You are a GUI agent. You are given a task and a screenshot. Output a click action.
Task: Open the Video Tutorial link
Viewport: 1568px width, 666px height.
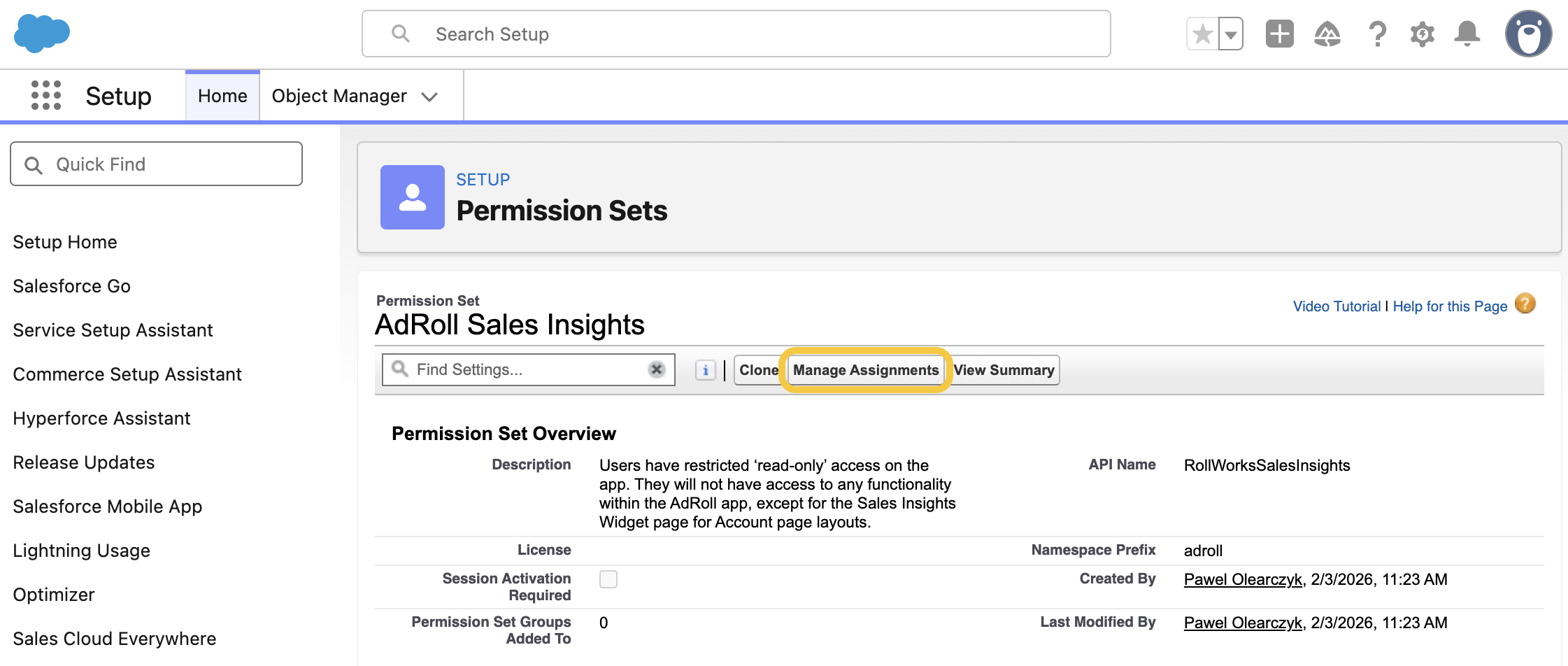(1336, 306)
